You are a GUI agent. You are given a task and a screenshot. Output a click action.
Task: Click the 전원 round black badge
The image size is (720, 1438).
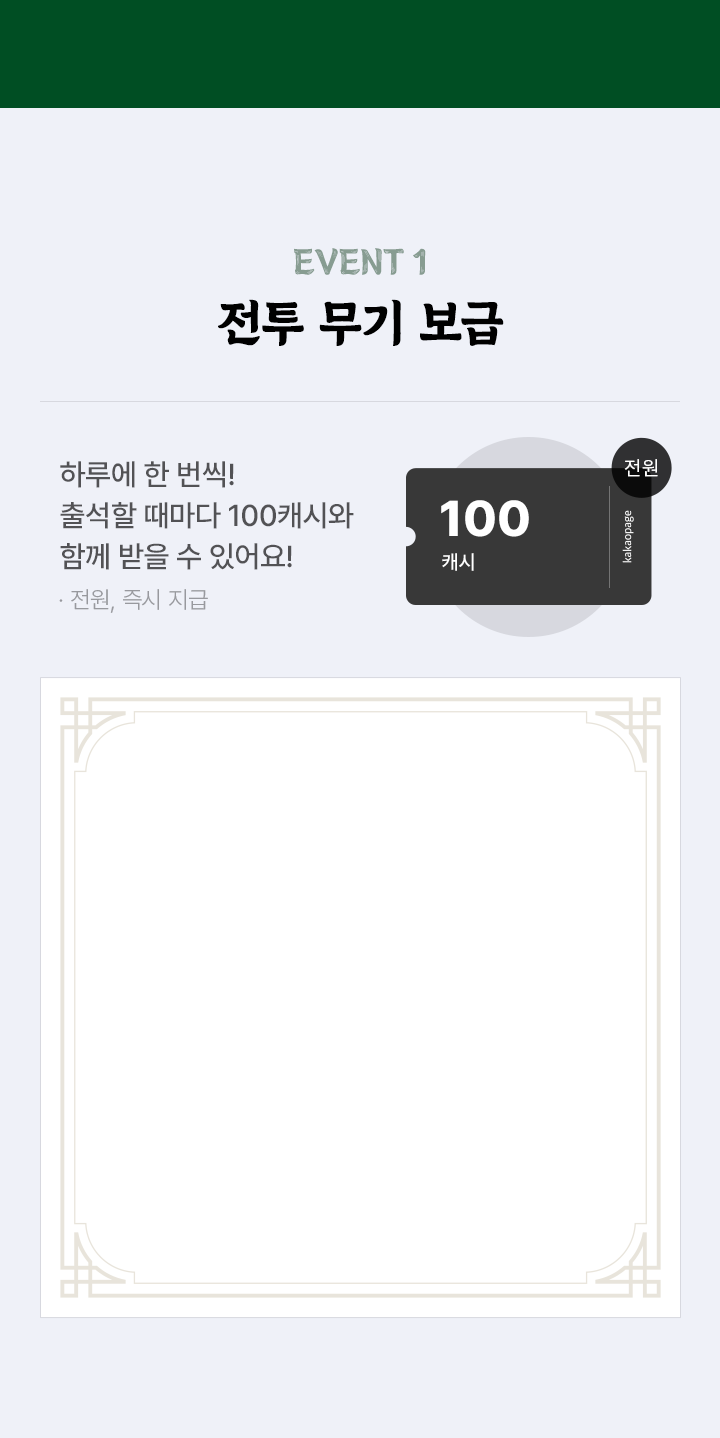pyautogui.click(x=641, y=467)
